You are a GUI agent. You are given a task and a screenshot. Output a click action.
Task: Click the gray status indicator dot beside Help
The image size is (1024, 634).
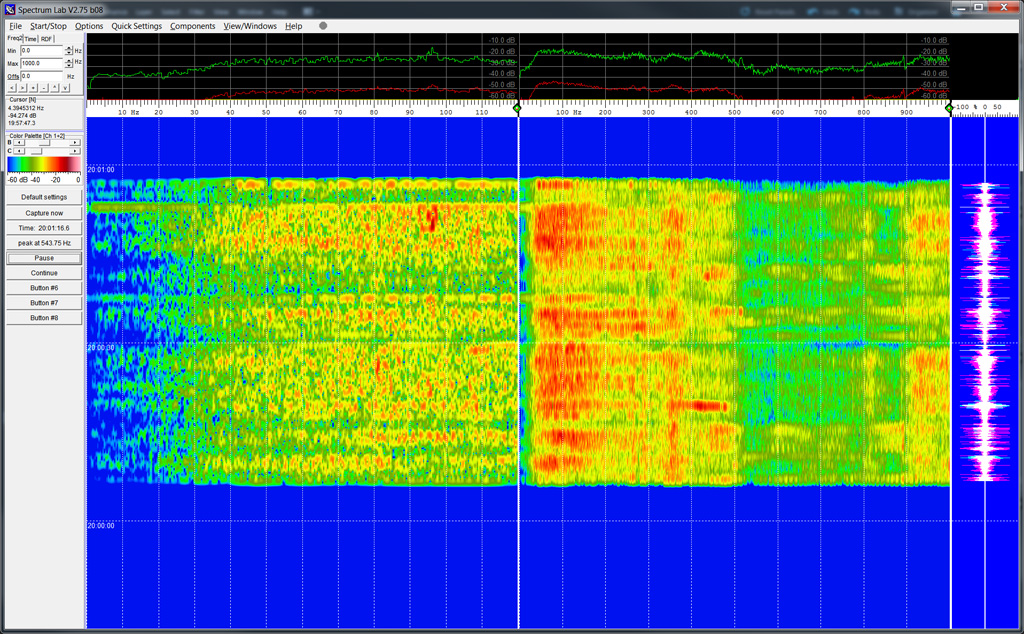[x=323, y=26]
